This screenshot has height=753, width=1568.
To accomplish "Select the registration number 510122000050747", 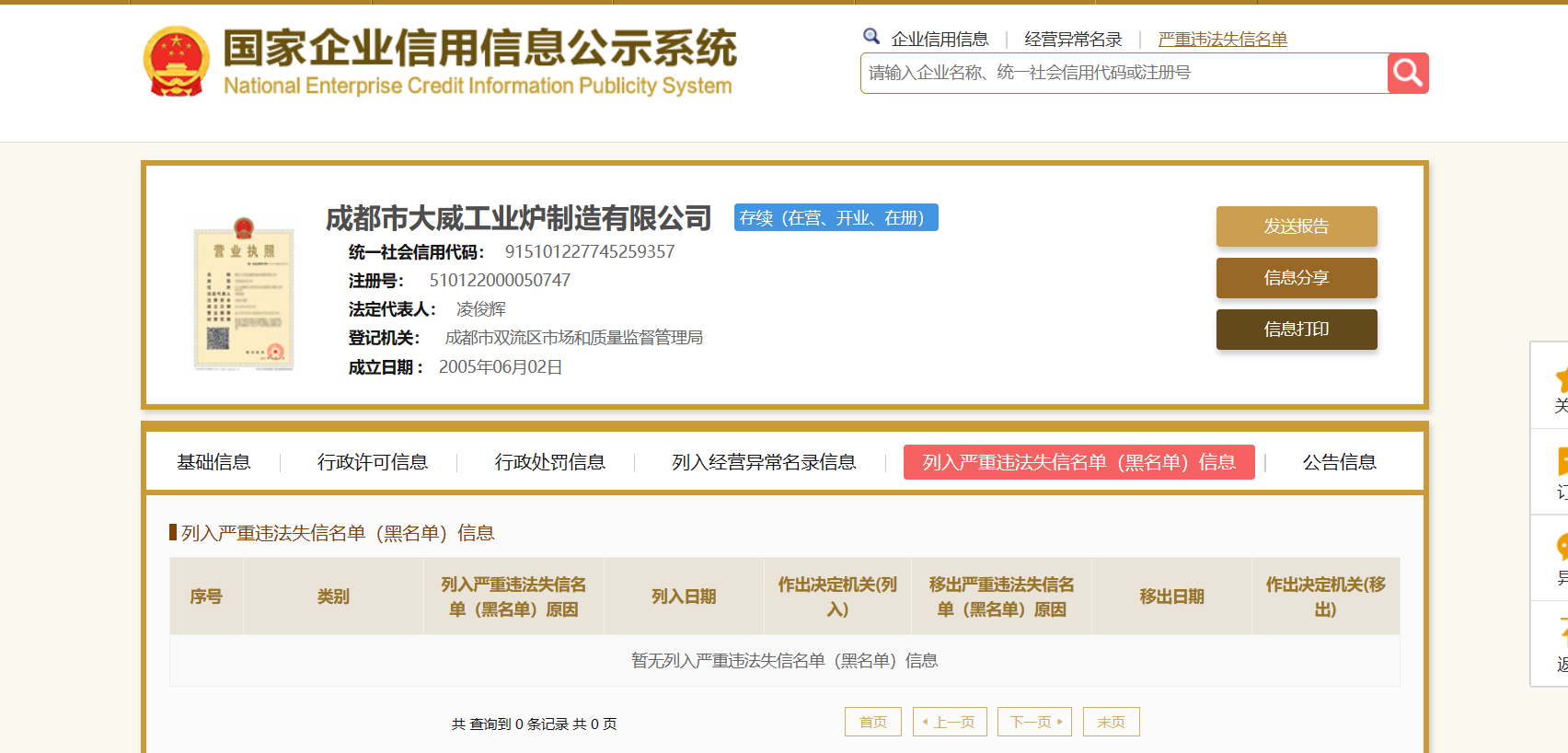I will tap(500, 280).
